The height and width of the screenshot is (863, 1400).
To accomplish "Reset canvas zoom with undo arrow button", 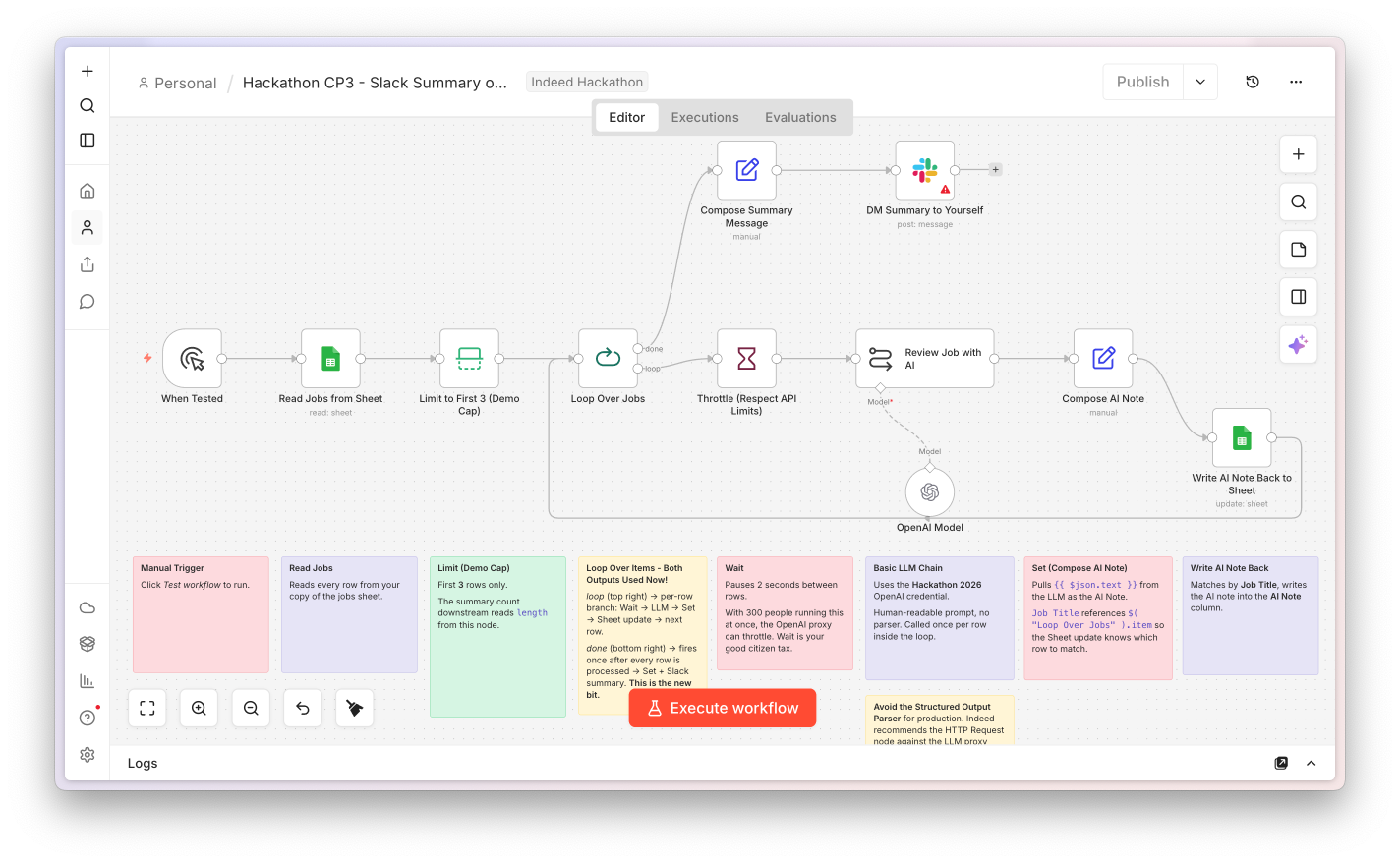I will pos(303,708).
